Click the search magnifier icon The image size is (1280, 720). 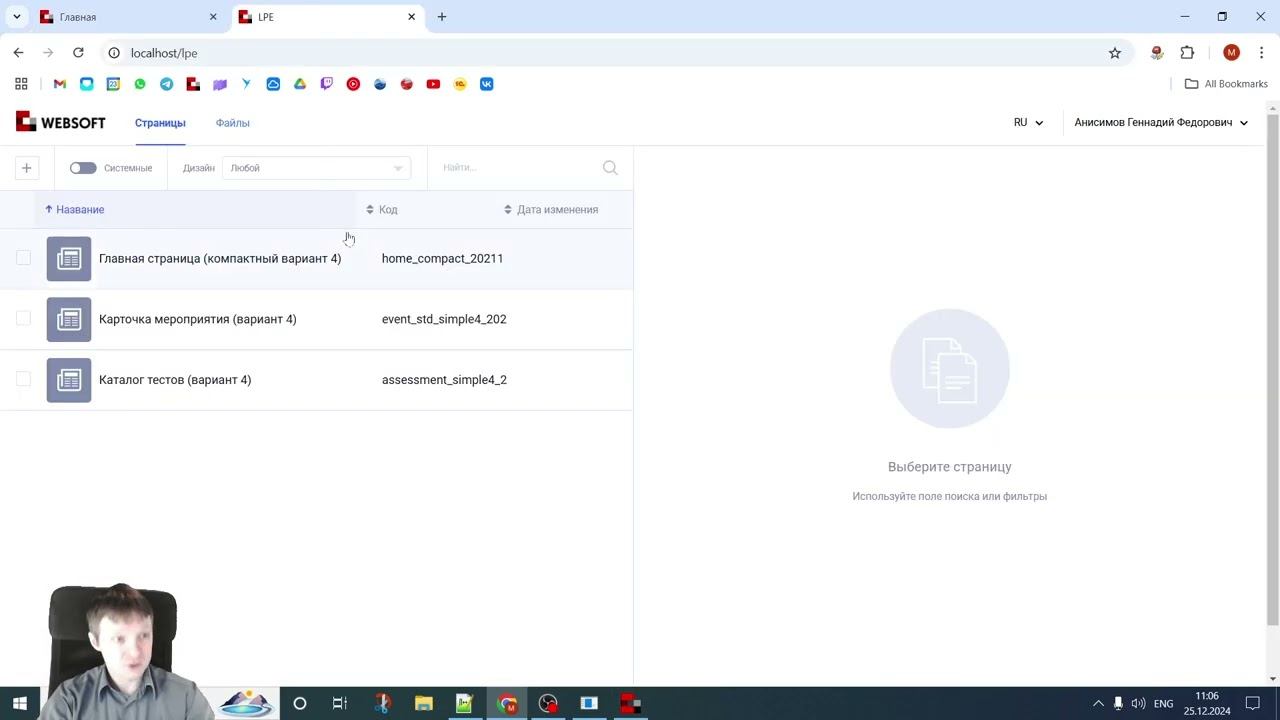point(610,168)
